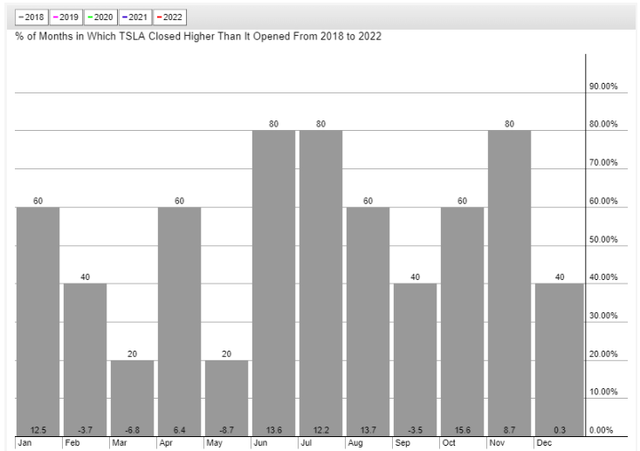Click the Jul axis label

click(306, 443)
